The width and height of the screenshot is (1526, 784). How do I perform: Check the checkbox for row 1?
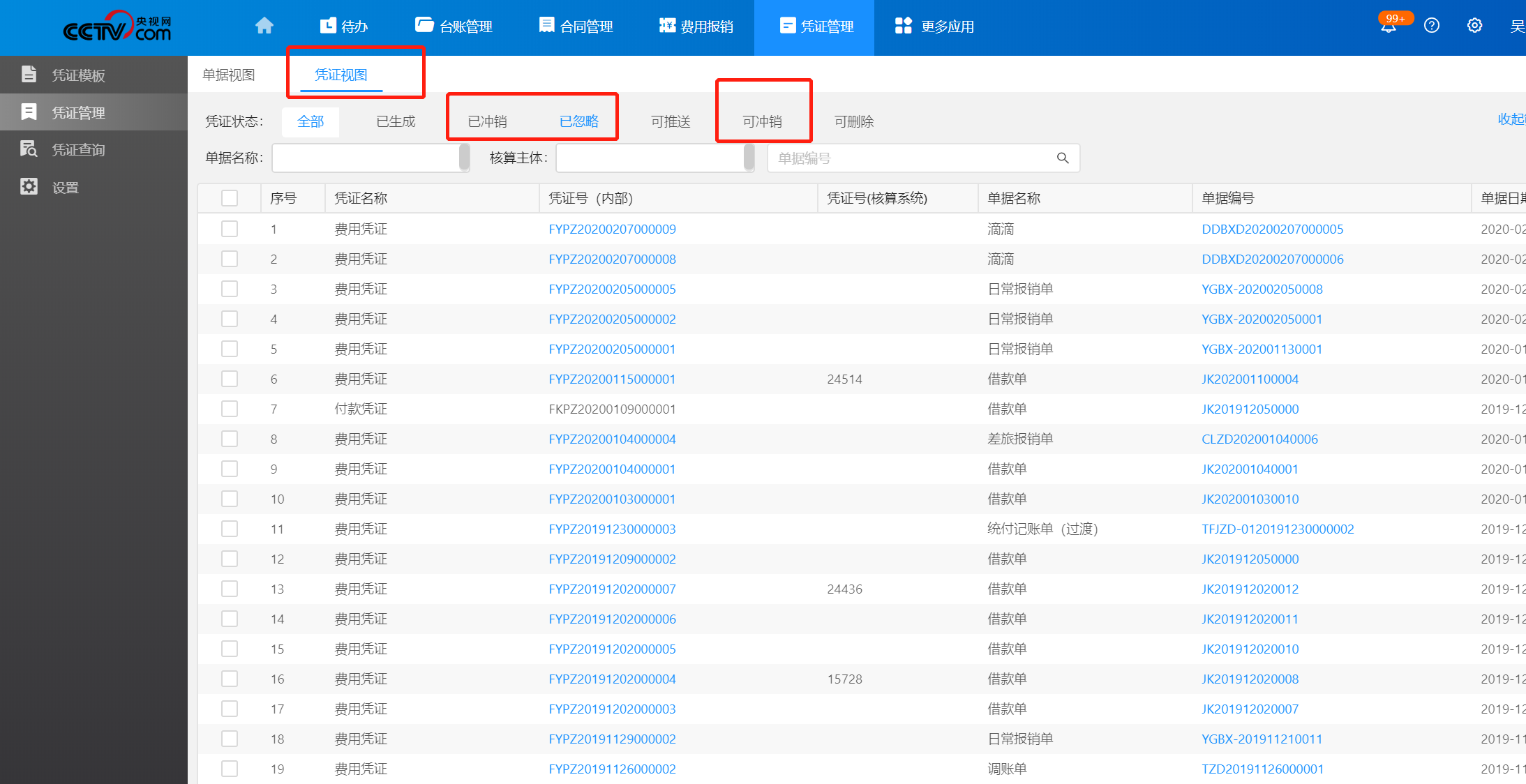[x=230, y=229]
